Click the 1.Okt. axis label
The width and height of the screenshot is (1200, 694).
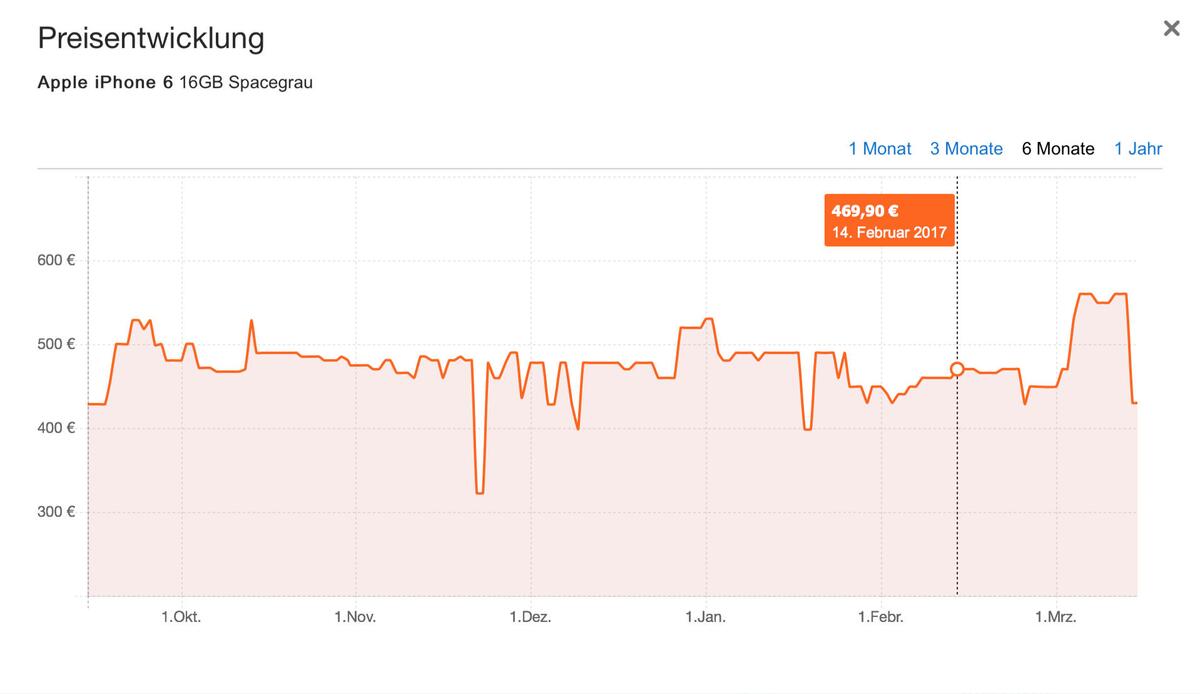pos(181,617)
